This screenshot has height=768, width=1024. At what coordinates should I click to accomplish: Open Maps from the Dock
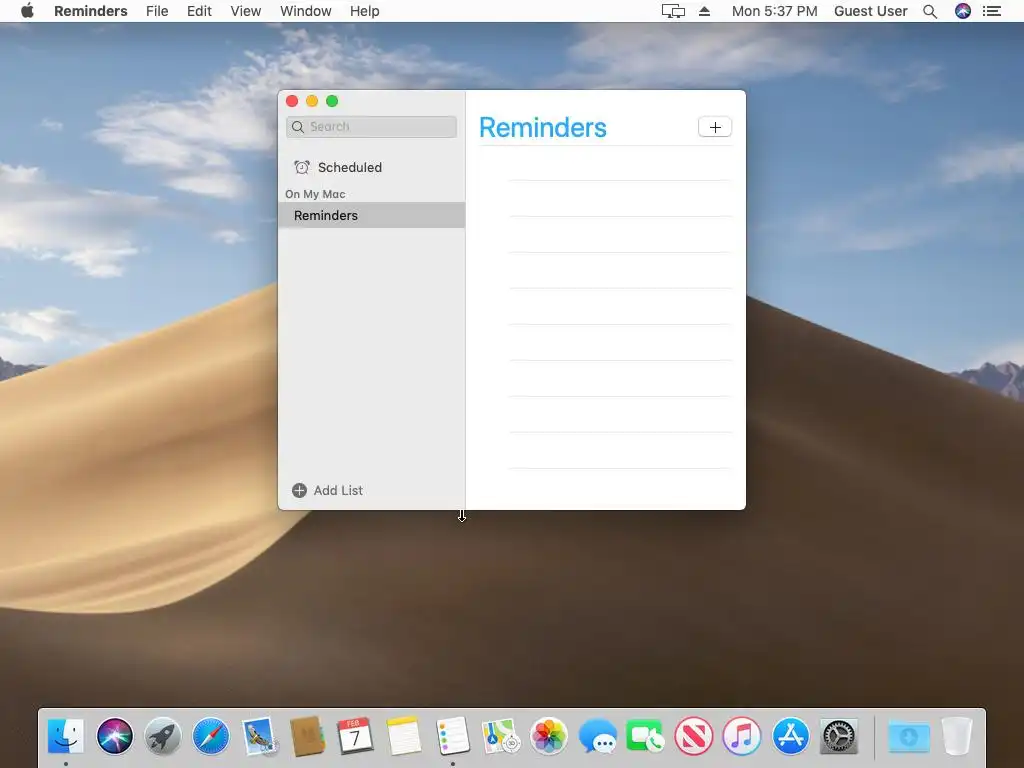[x=500, y=736]
